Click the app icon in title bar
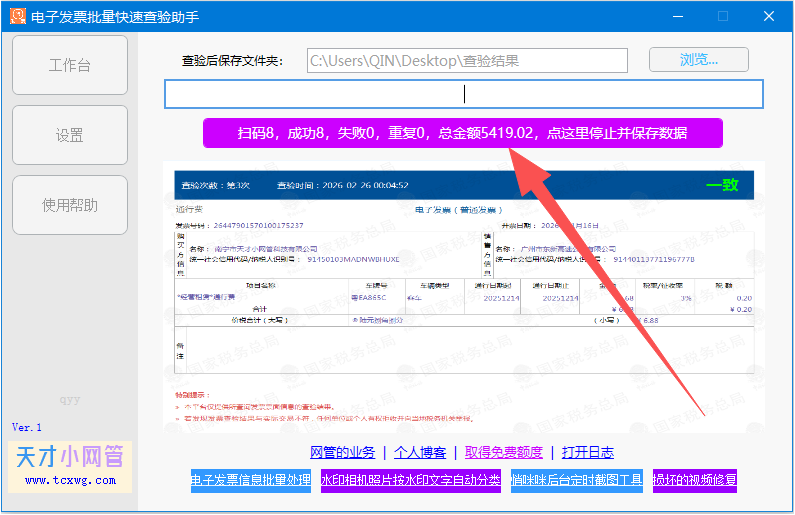Screen dimensions: 795x515 pos(17,16)
